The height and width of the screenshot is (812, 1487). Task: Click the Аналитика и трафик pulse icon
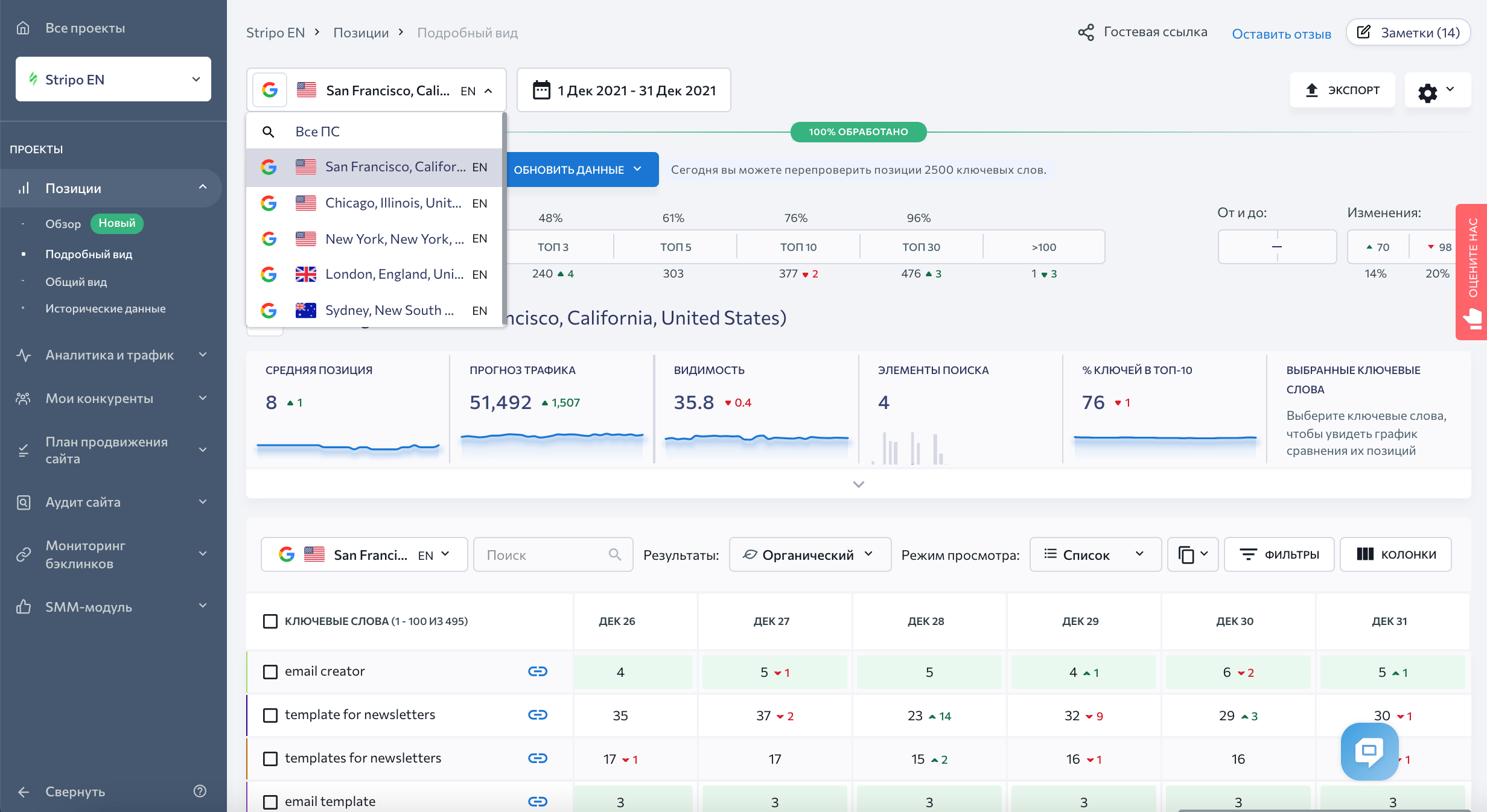coord(24,355)
